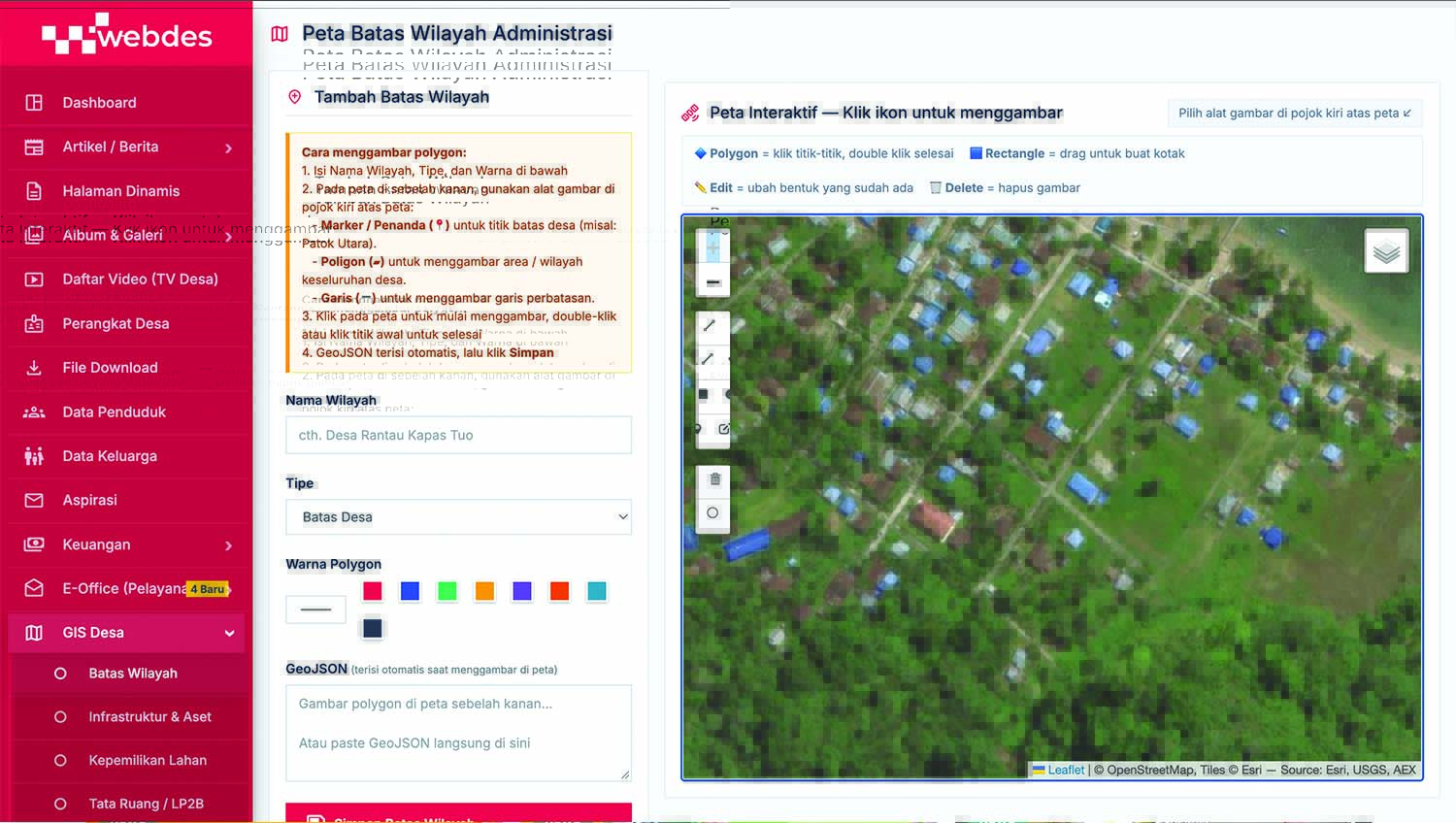
Task: Click the Daftar Video play icon
Action: [x=34, y=280]
